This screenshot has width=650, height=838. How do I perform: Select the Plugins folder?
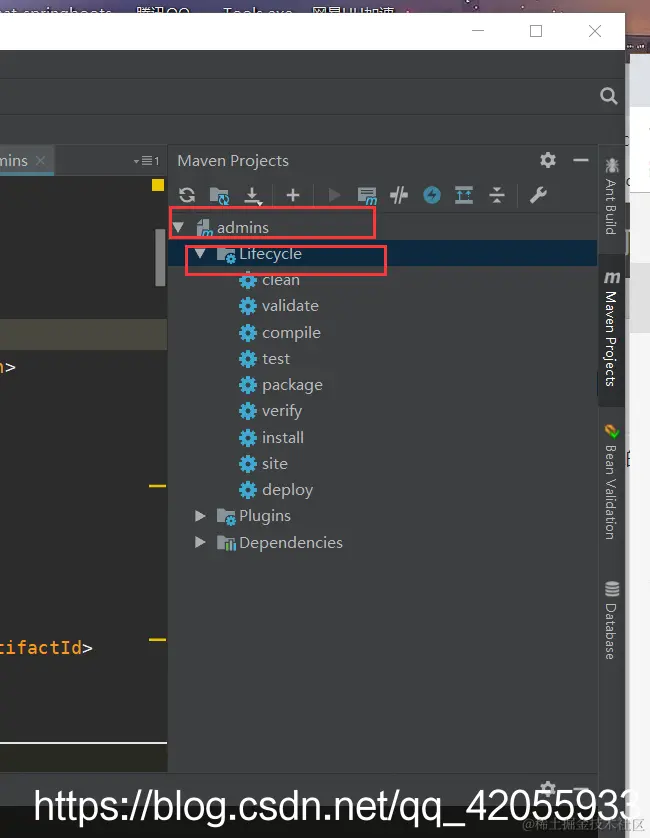click(265, 516)
